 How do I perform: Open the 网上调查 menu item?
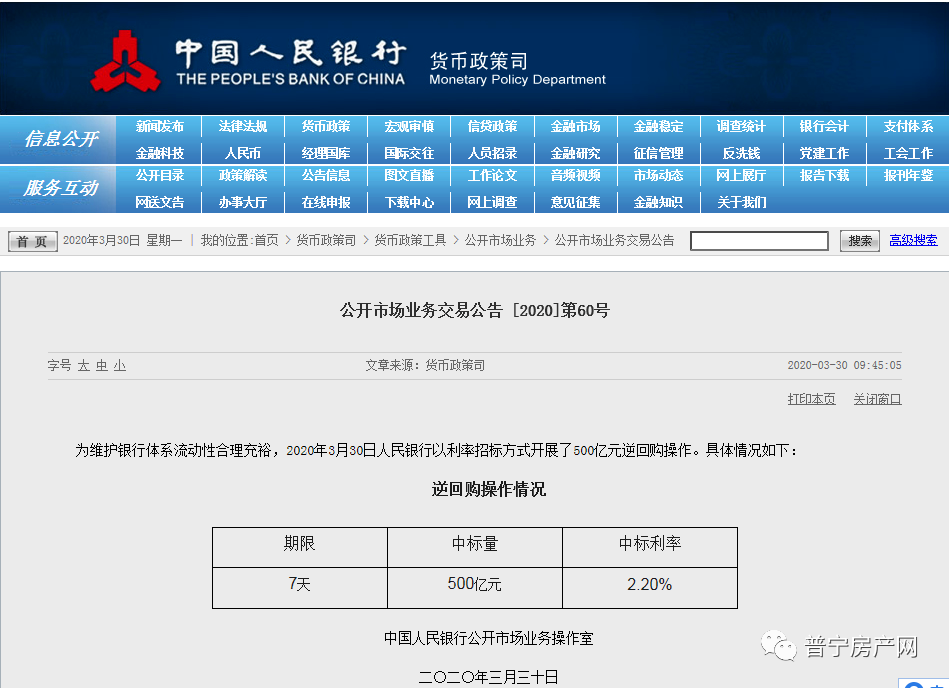pyautogui.click(x=493, y=202)
